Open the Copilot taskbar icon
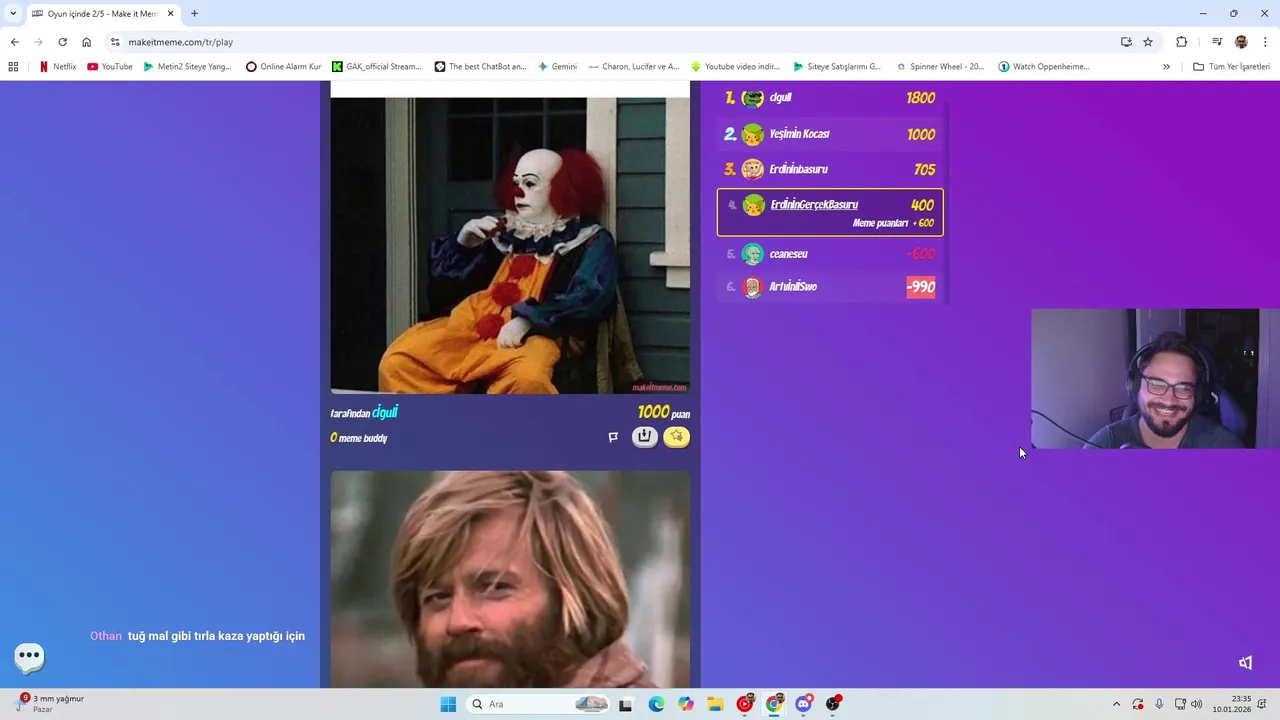Screen dimensions: 1280x720 pos(685,704)
